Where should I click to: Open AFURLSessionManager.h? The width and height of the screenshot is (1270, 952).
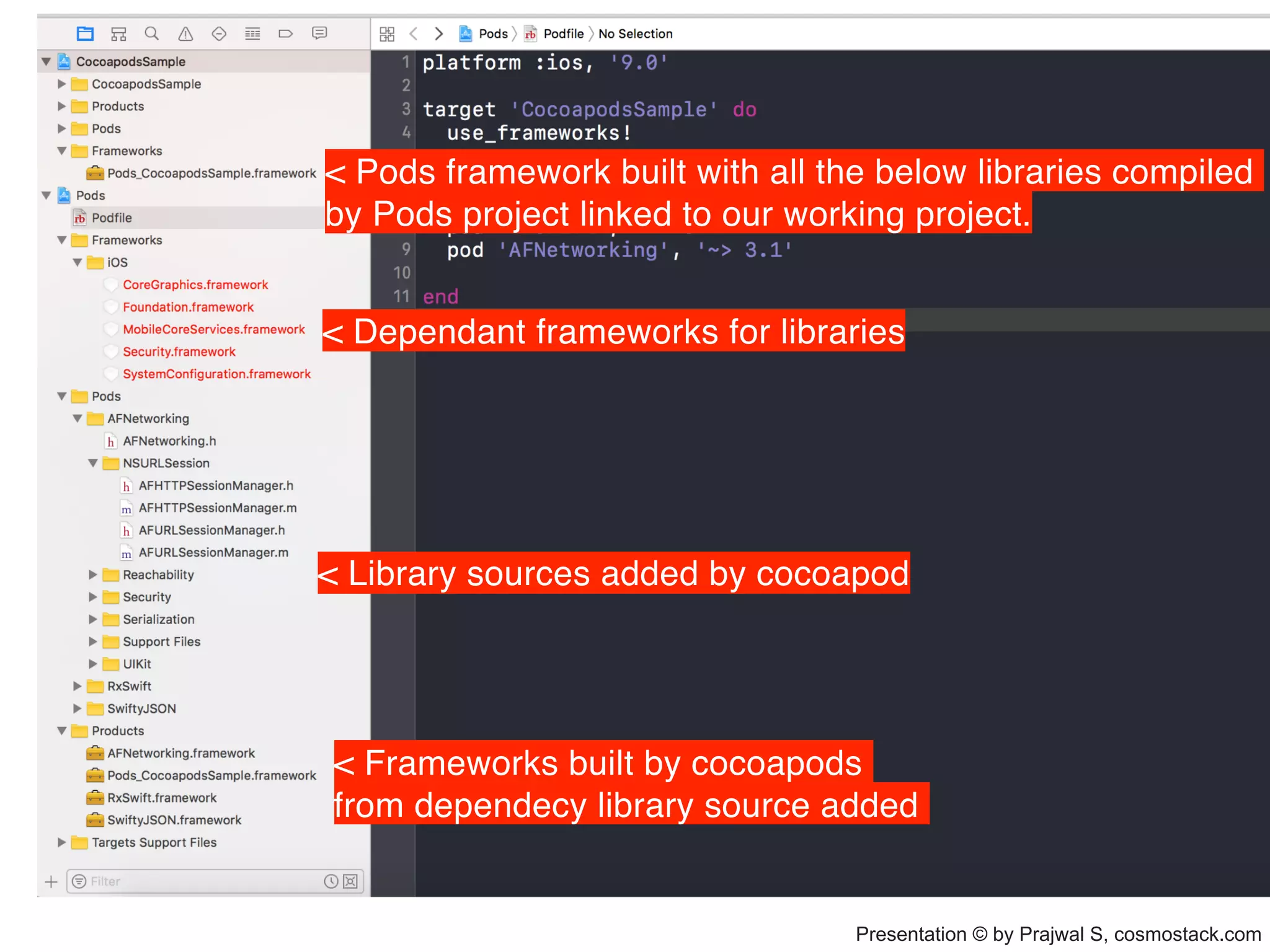click(x=212, y=530)
